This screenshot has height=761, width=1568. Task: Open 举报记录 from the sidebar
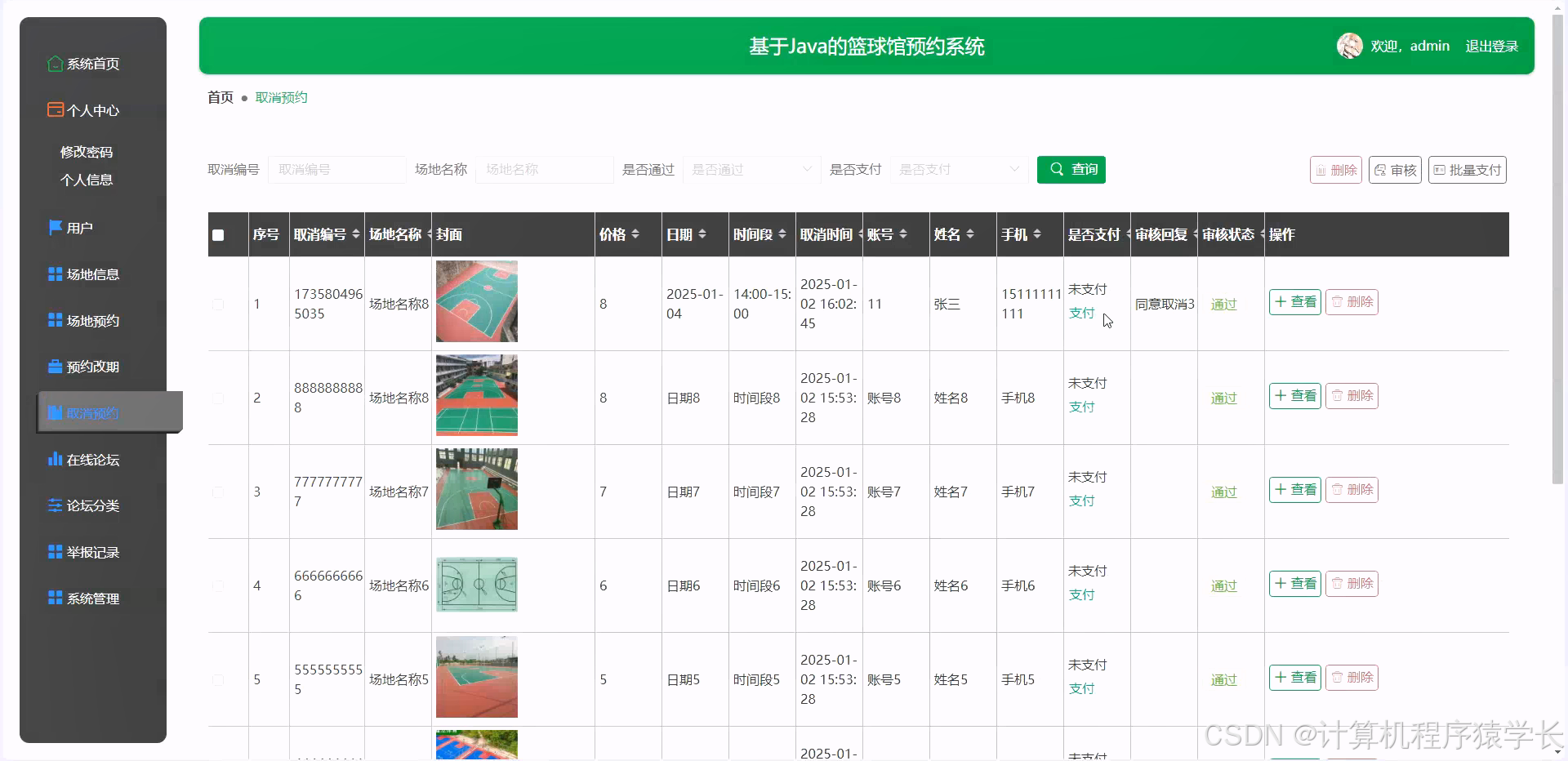point(91,551)
